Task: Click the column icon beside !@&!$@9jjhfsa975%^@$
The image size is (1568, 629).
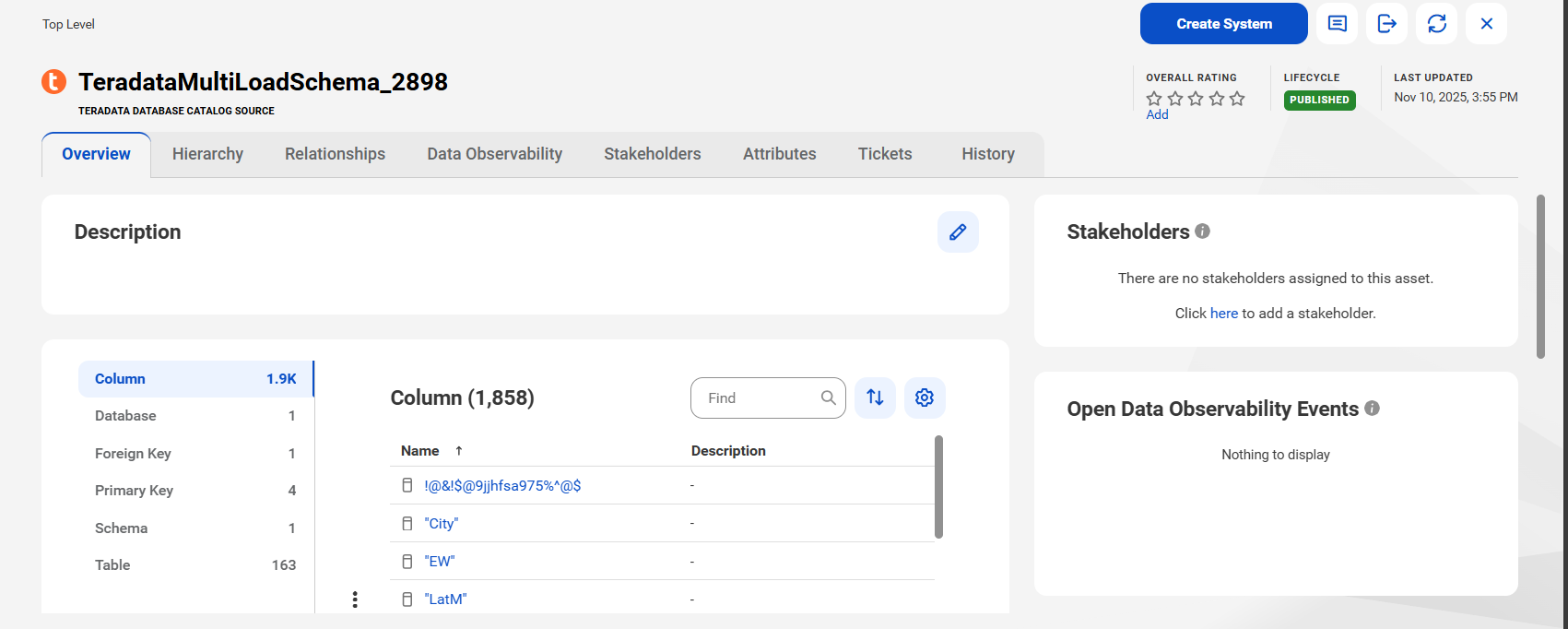Action: point(407,485)
